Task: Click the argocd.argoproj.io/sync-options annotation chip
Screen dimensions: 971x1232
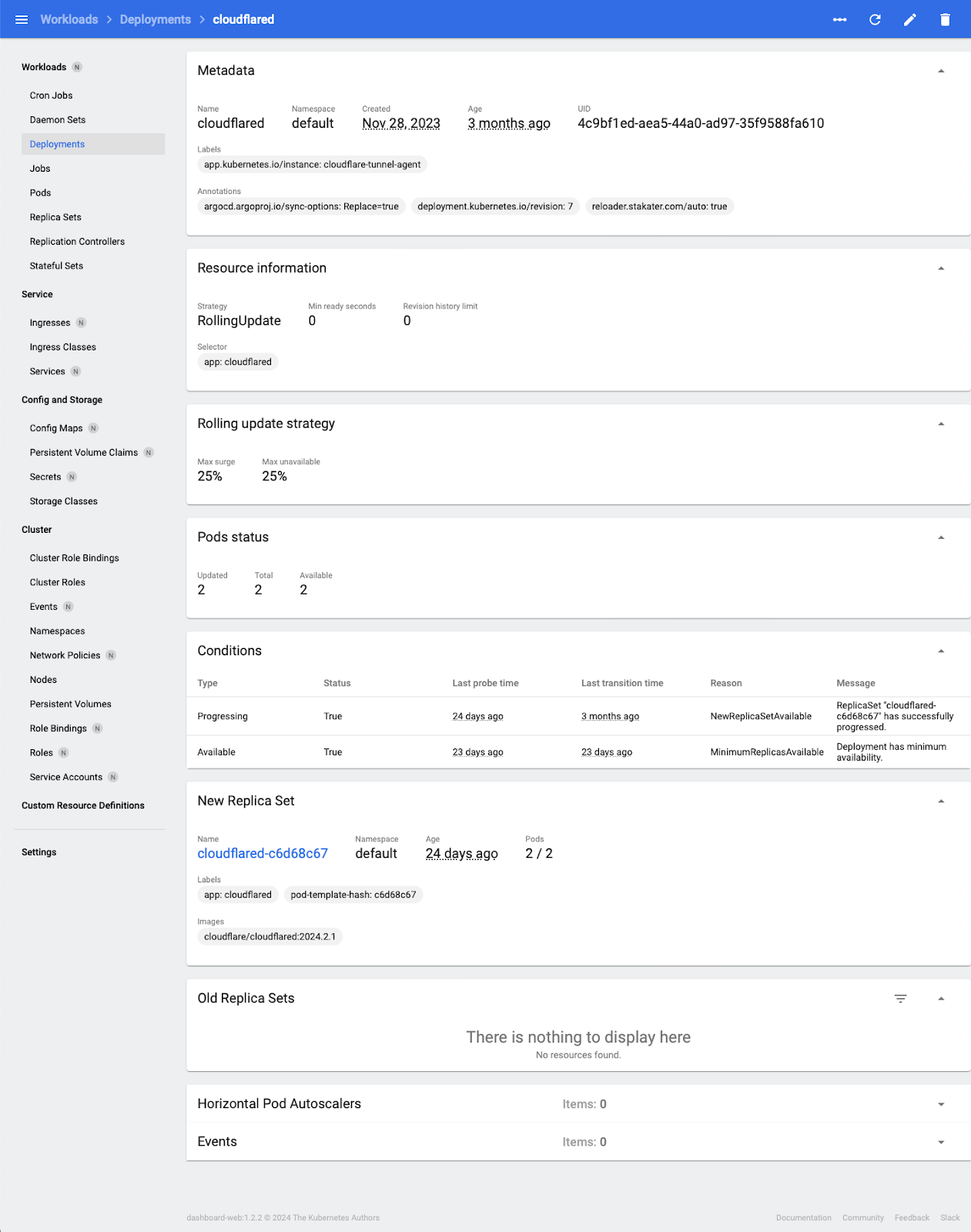Action: pyautogui.click(x=301, y=206)
